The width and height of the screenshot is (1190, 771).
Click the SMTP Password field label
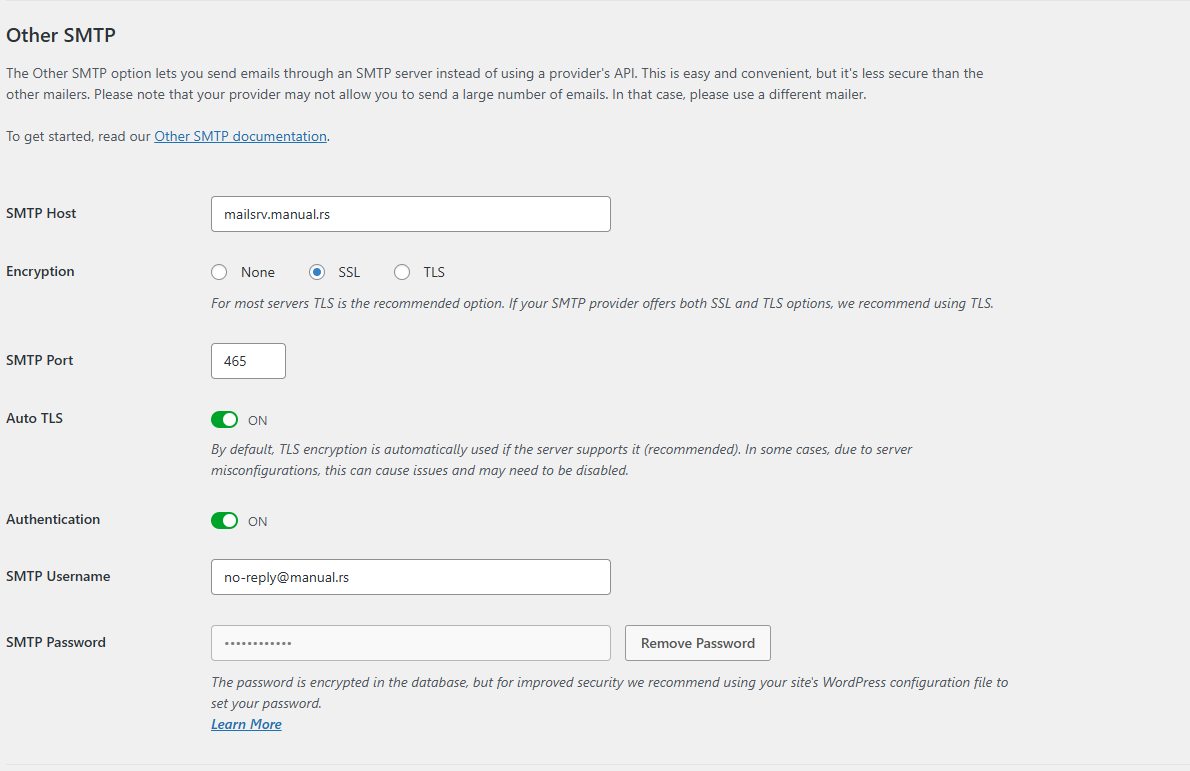56,642
